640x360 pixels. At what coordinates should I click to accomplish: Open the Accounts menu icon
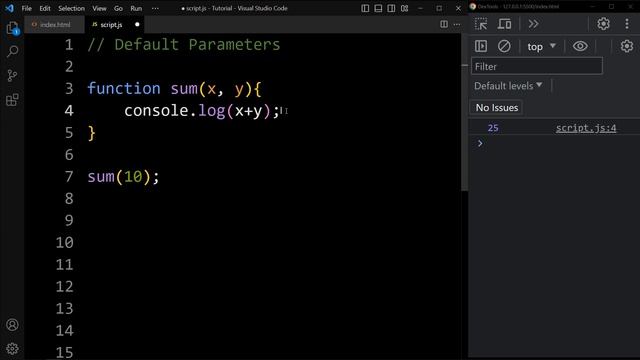[x=12, y=325]
